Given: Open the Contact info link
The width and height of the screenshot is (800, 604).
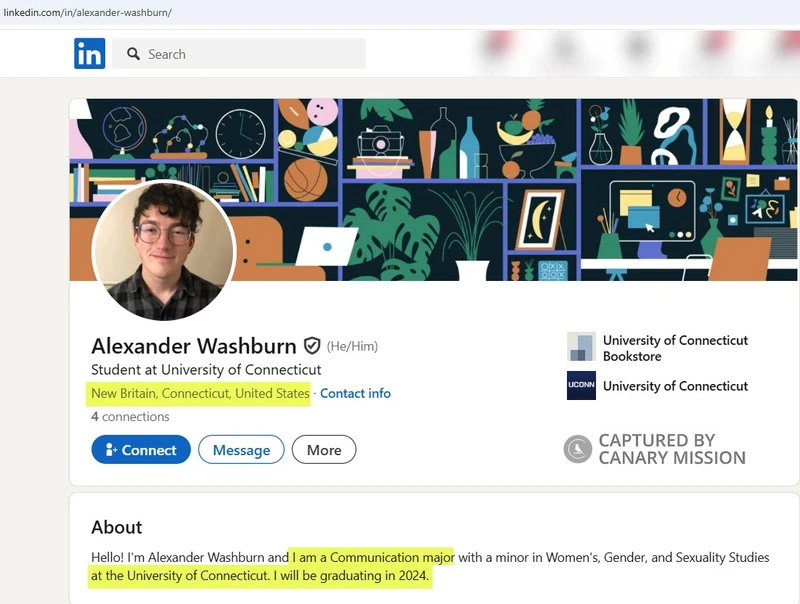Looking at the screenshot, I should point(355,393).
